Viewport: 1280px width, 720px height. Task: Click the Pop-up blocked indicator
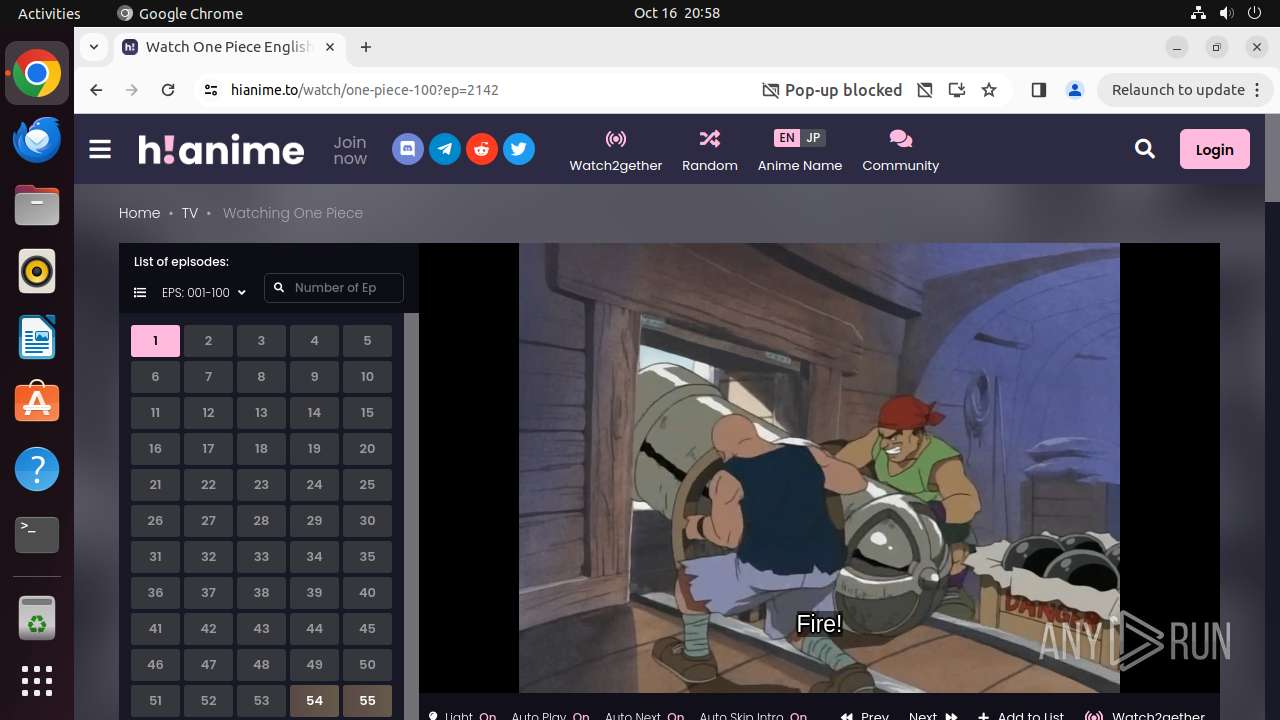coord(832,90)
